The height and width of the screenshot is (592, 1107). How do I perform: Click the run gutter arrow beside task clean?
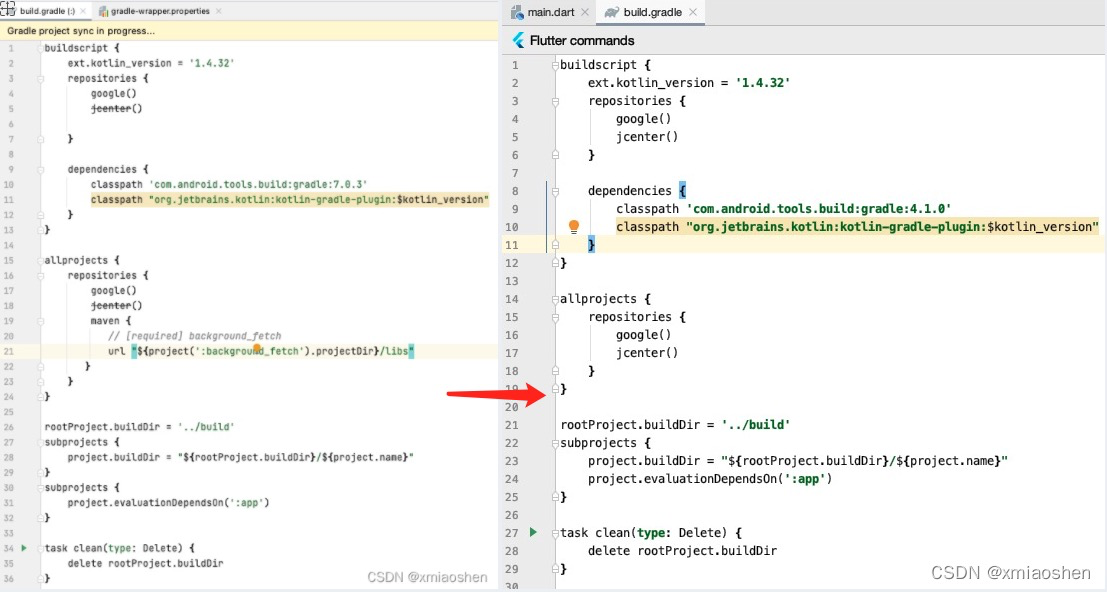(533, 532)
